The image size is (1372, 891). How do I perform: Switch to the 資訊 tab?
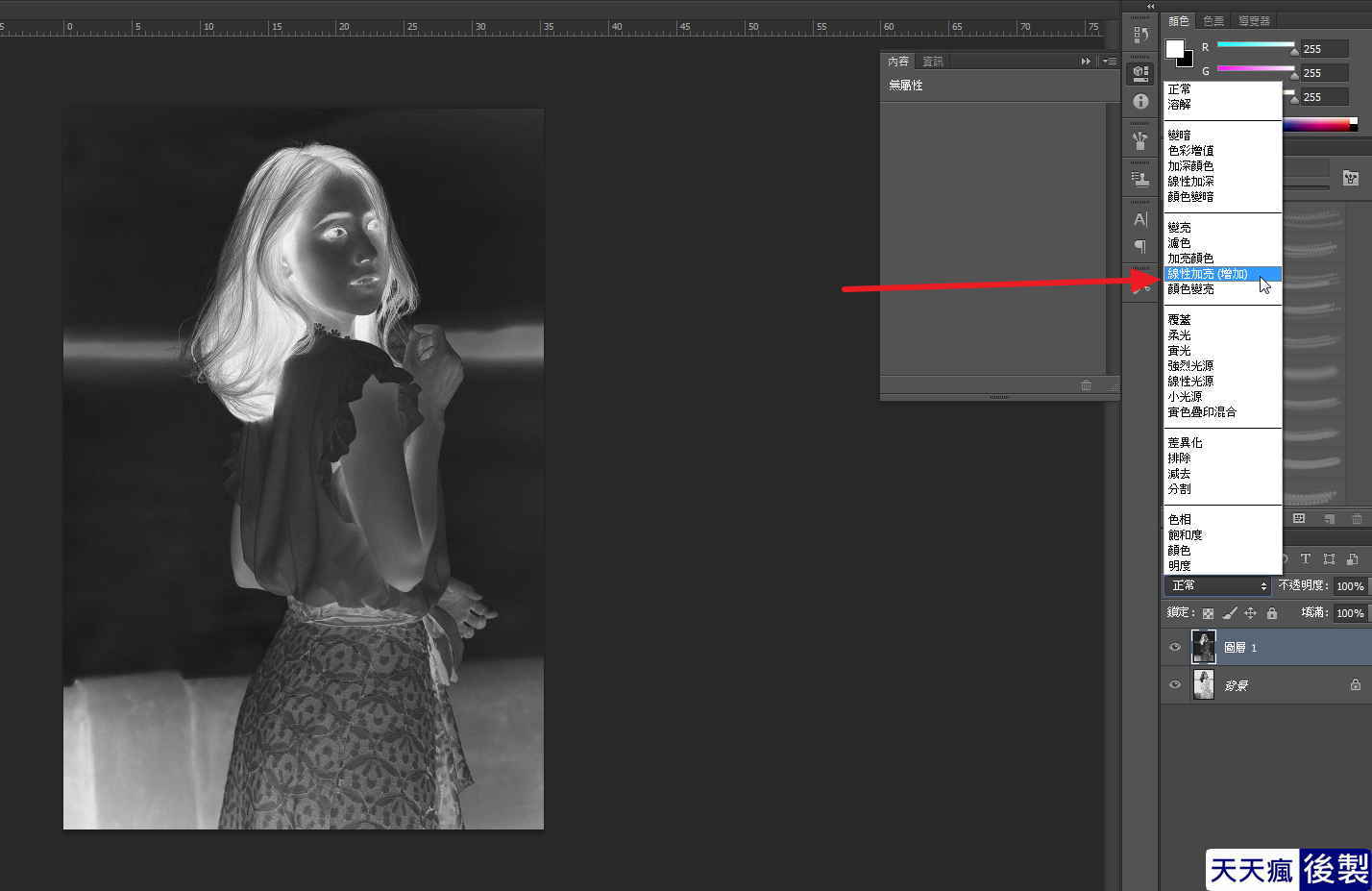(x=933, y=62)
